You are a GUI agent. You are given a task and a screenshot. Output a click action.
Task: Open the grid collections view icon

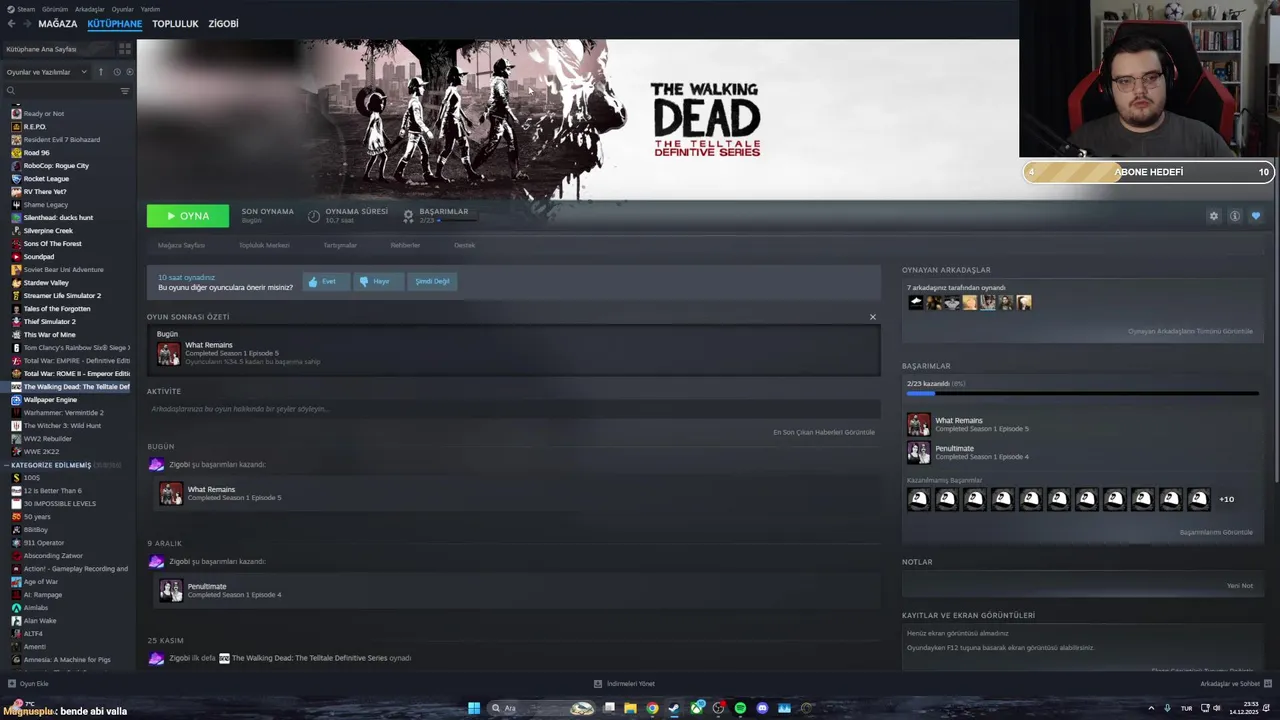tap(125, 48)
